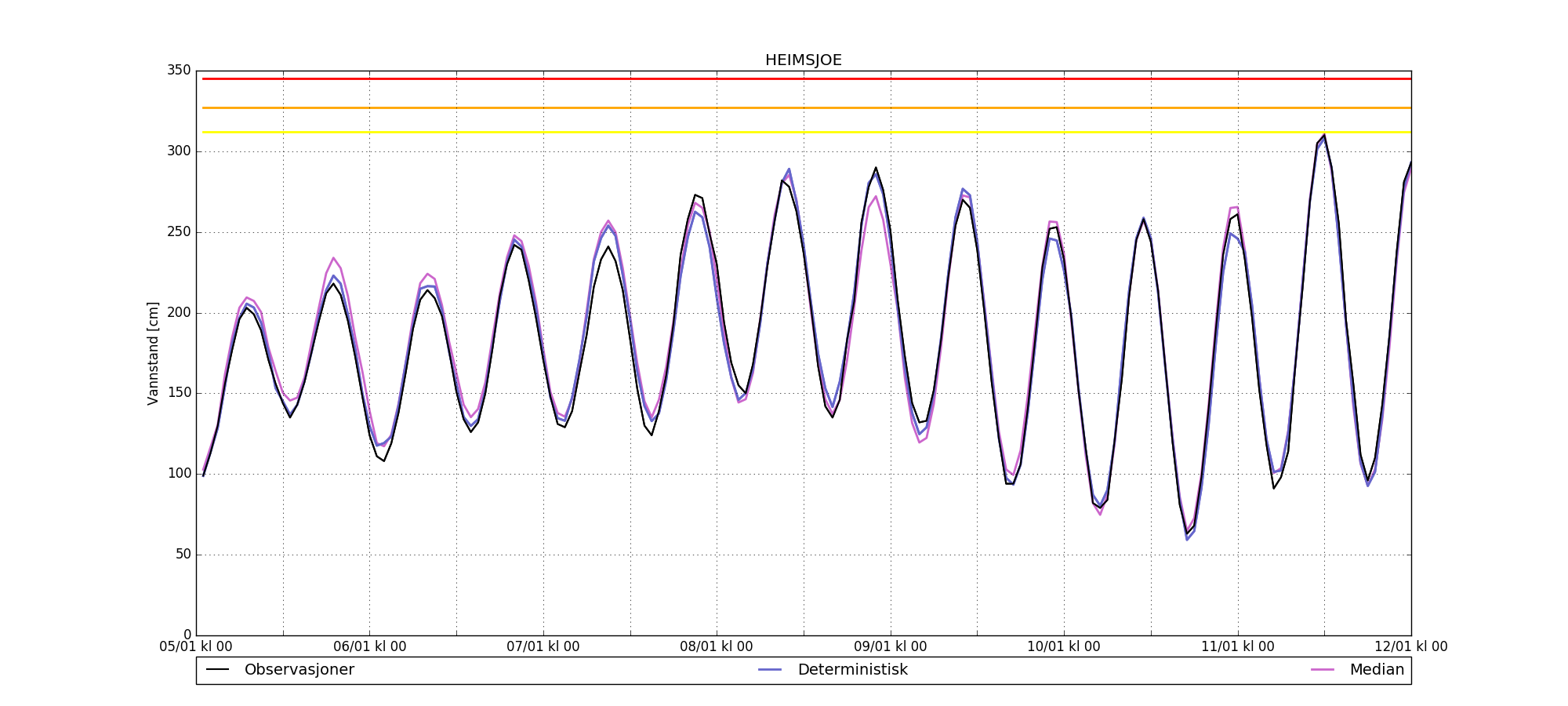The height and width of the screenshot is (706, 1568).
Task: Select the 10/01 kl 00 x-axis tick label
Action: click(1064, 647)
